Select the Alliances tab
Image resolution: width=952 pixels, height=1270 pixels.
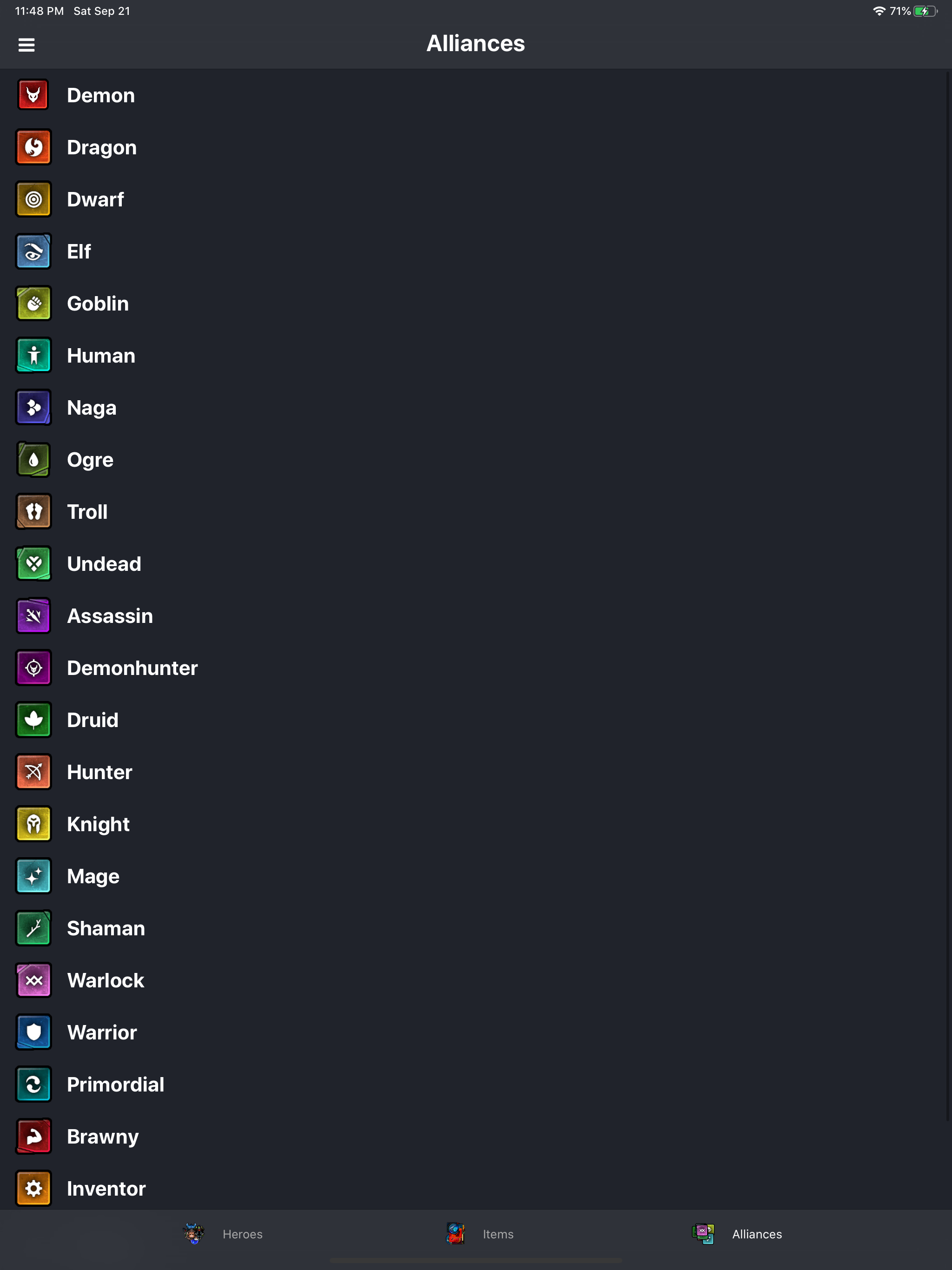(x=737, y=1233)
